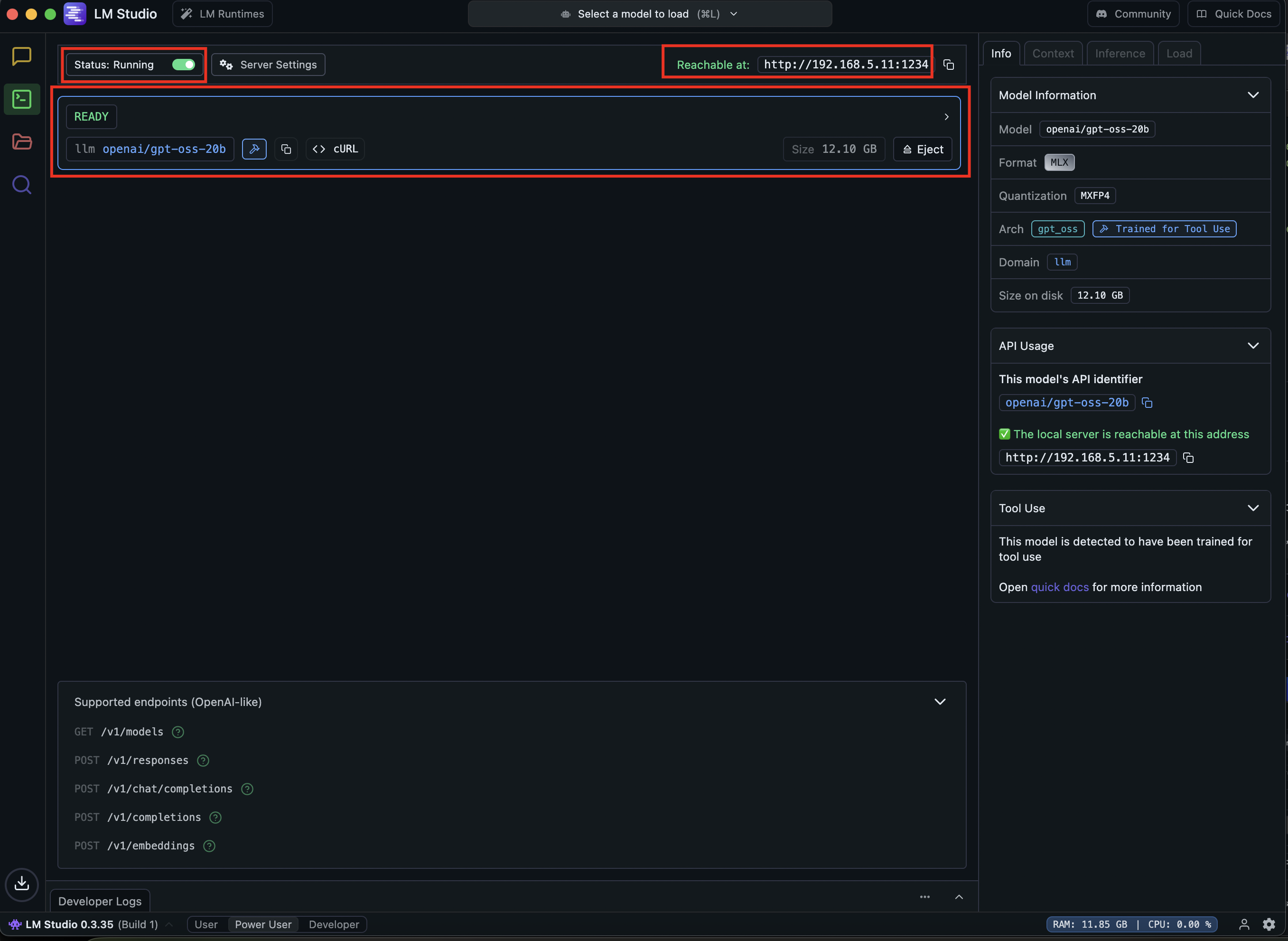Open the Discover search sidebar icon

pyautogui.click(x=22, y=185)
